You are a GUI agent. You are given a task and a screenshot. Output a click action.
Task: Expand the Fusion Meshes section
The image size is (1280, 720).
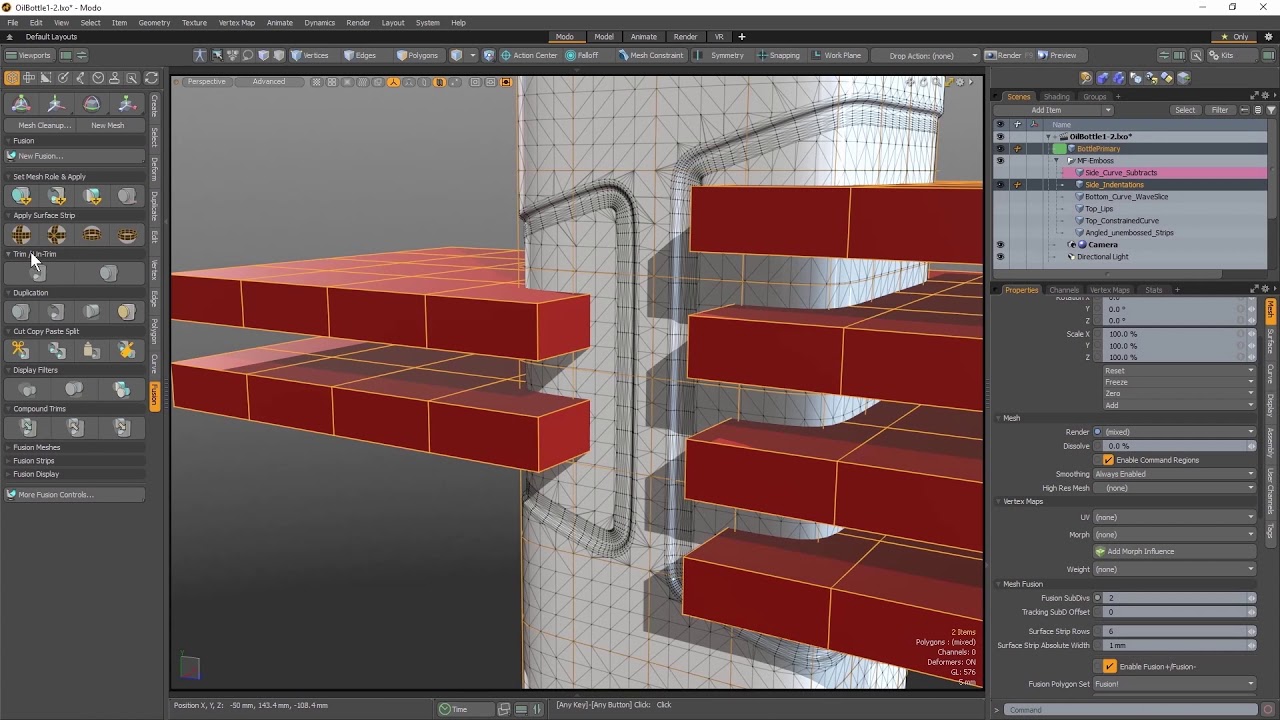point(37,447)
